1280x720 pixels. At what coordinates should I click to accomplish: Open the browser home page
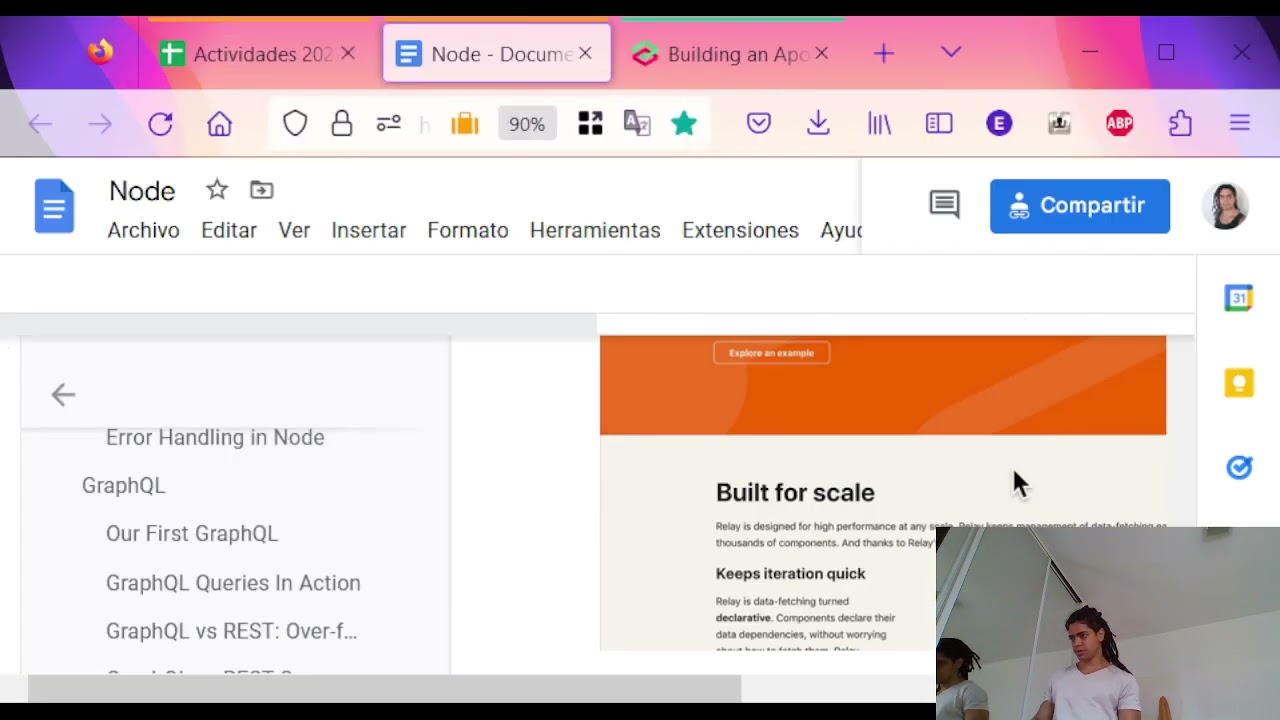click(220, 124)
